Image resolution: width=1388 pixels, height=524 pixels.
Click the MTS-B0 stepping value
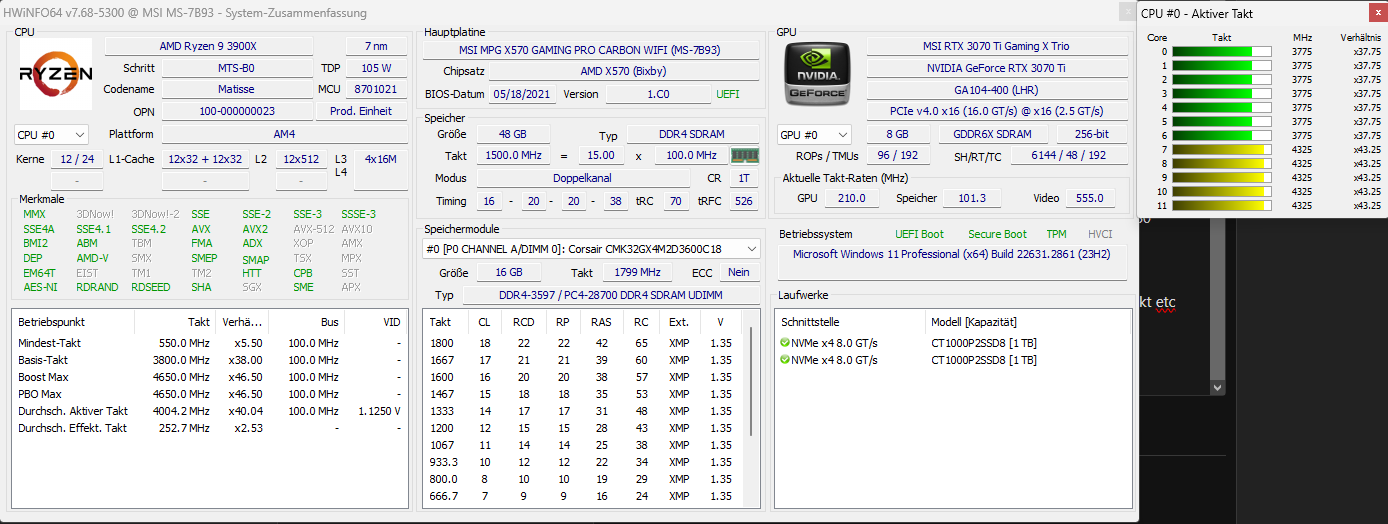(x=236, y=68)
